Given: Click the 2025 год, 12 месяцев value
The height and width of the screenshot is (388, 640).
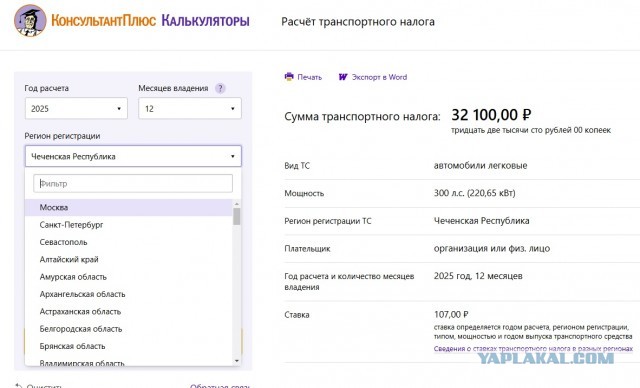Looking at the screenshot, I should 478,276.
